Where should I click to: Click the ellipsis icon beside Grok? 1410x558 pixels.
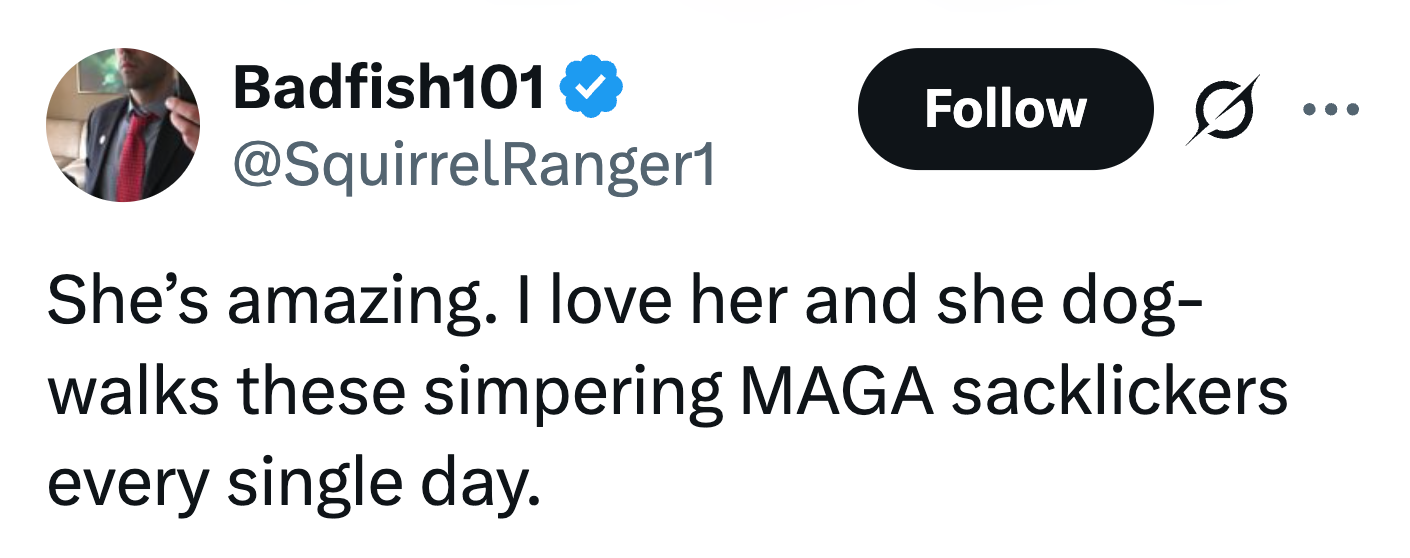pyautogui.click(x=1332, y=109)
